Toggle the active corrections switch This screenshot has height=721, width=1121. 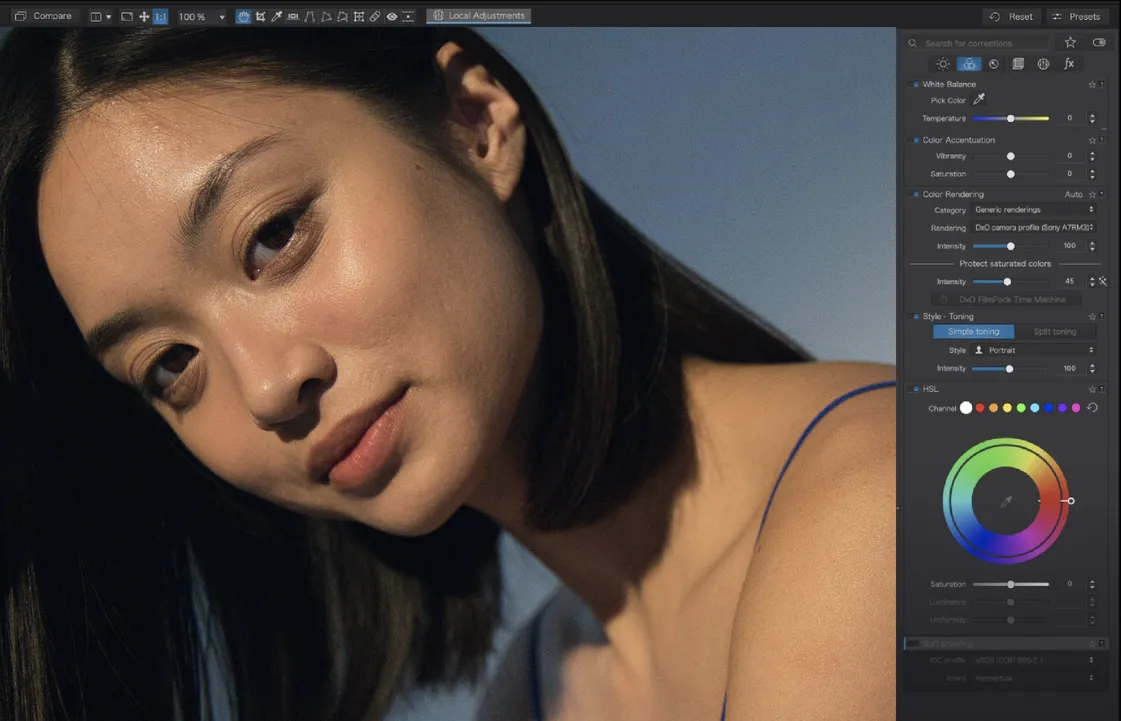point(1099,43)
